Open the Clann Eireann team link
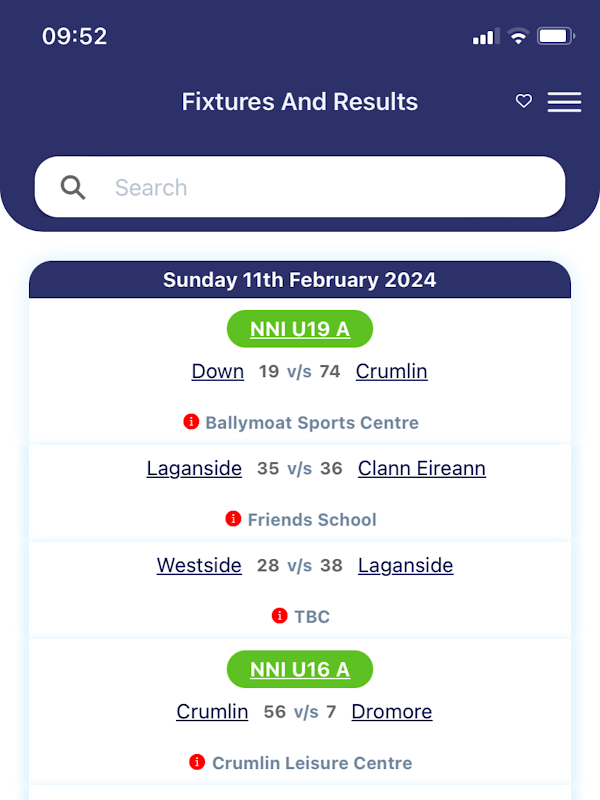Image resolution: width=600 pixels, height=800 pixels. [421, 468]
